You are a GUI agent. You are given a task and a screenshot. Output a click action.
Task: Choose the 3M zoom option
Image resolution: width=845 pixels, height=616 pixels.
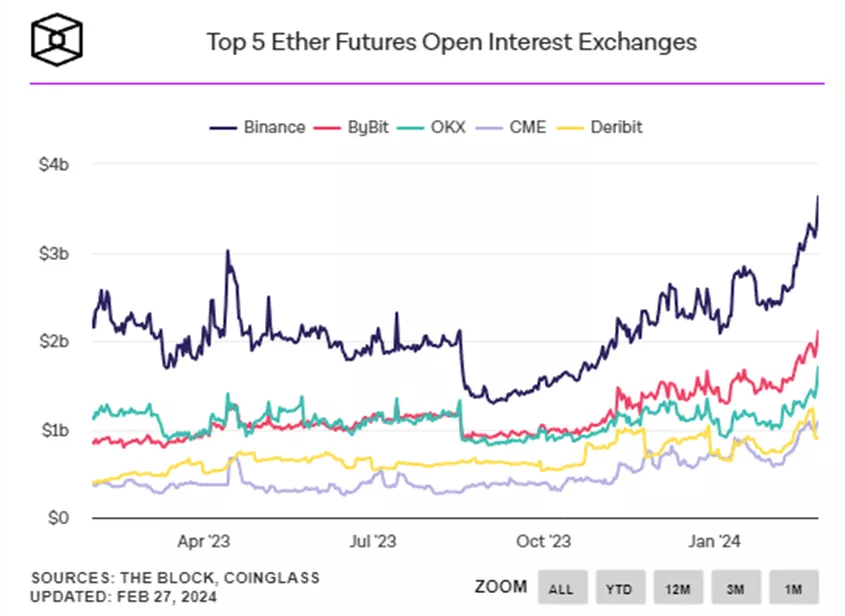click(735, 585)
